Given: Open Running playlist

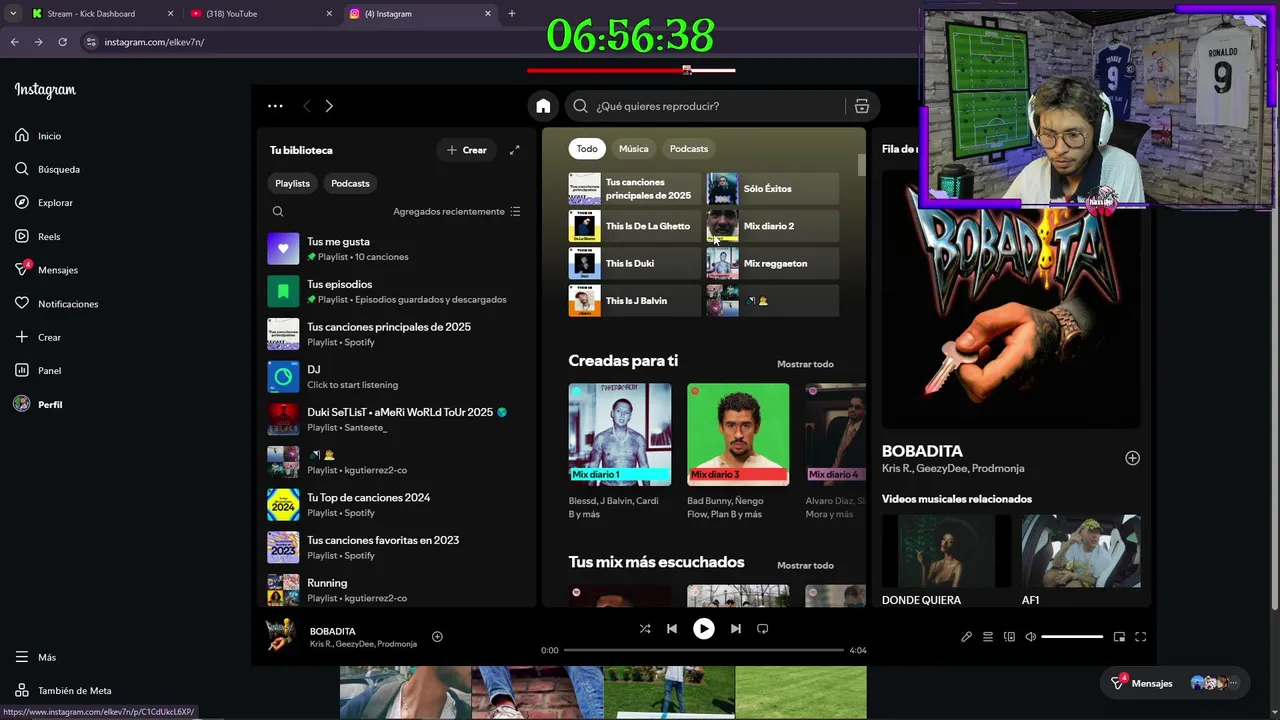Looking at the screenshot, I should coord(394,590).
